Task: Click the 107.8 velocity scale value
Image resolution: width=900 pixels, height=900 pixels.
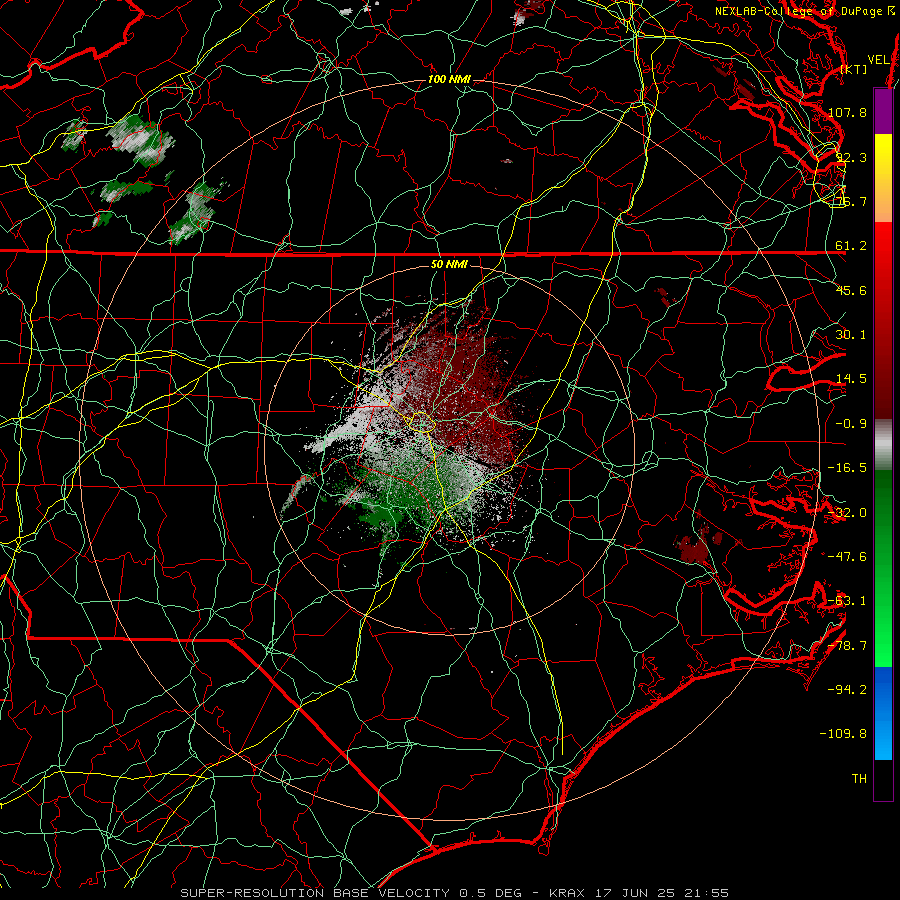Action: tap(847, 112)
